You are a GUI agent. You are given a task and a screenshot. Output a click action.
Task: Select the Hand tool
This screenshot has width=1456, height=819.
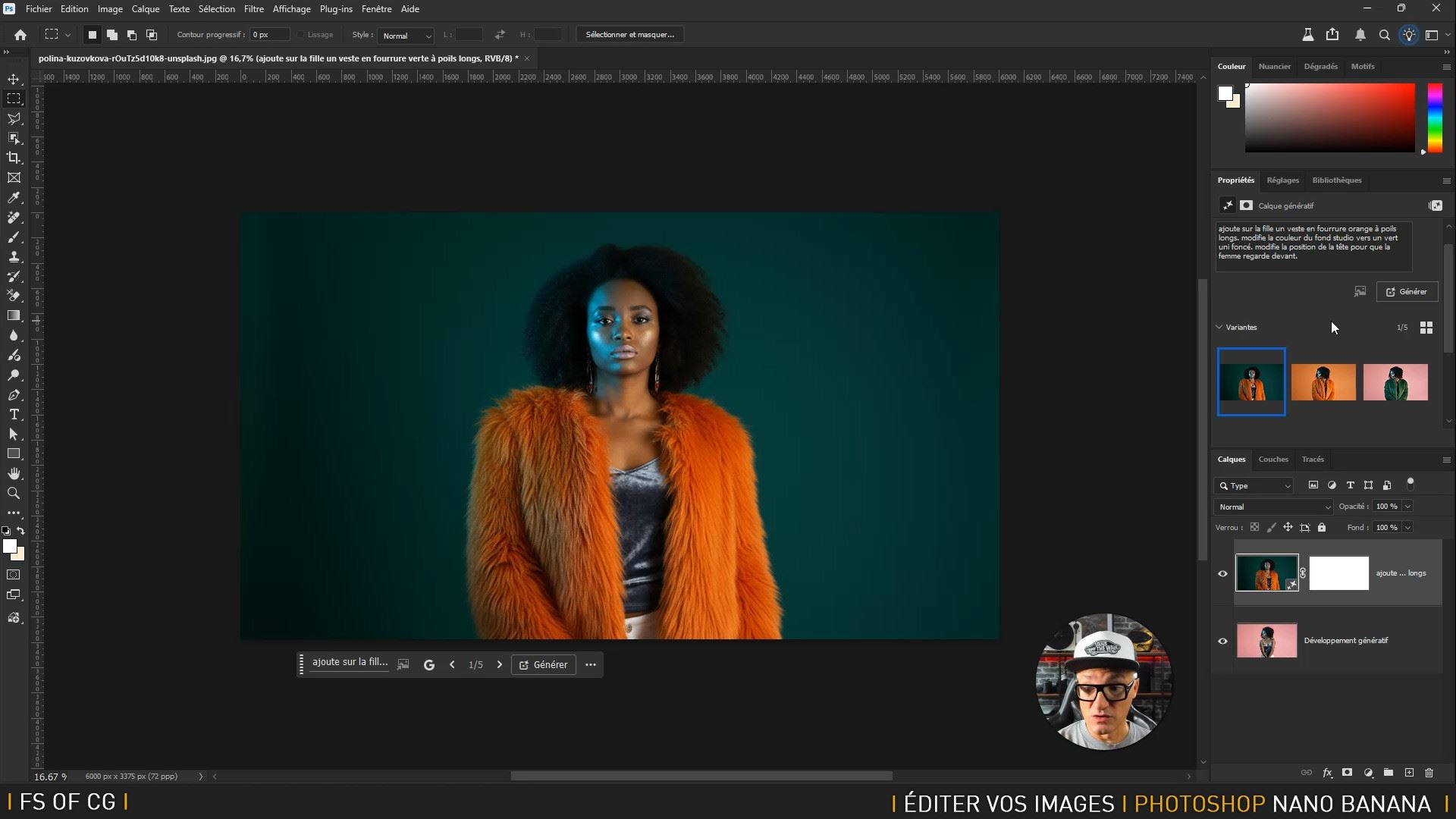tap(14, 473)
